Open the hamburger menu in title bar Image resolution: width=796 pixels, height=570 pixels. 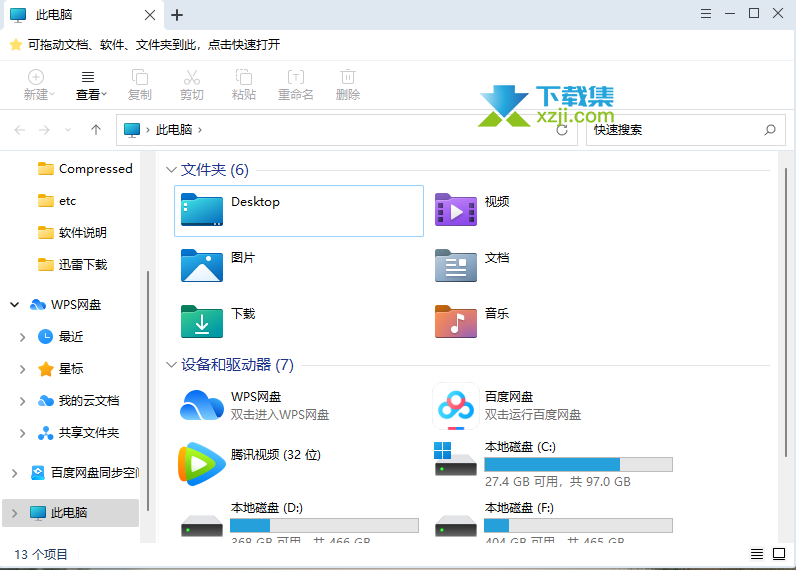(x=706, y=14)
